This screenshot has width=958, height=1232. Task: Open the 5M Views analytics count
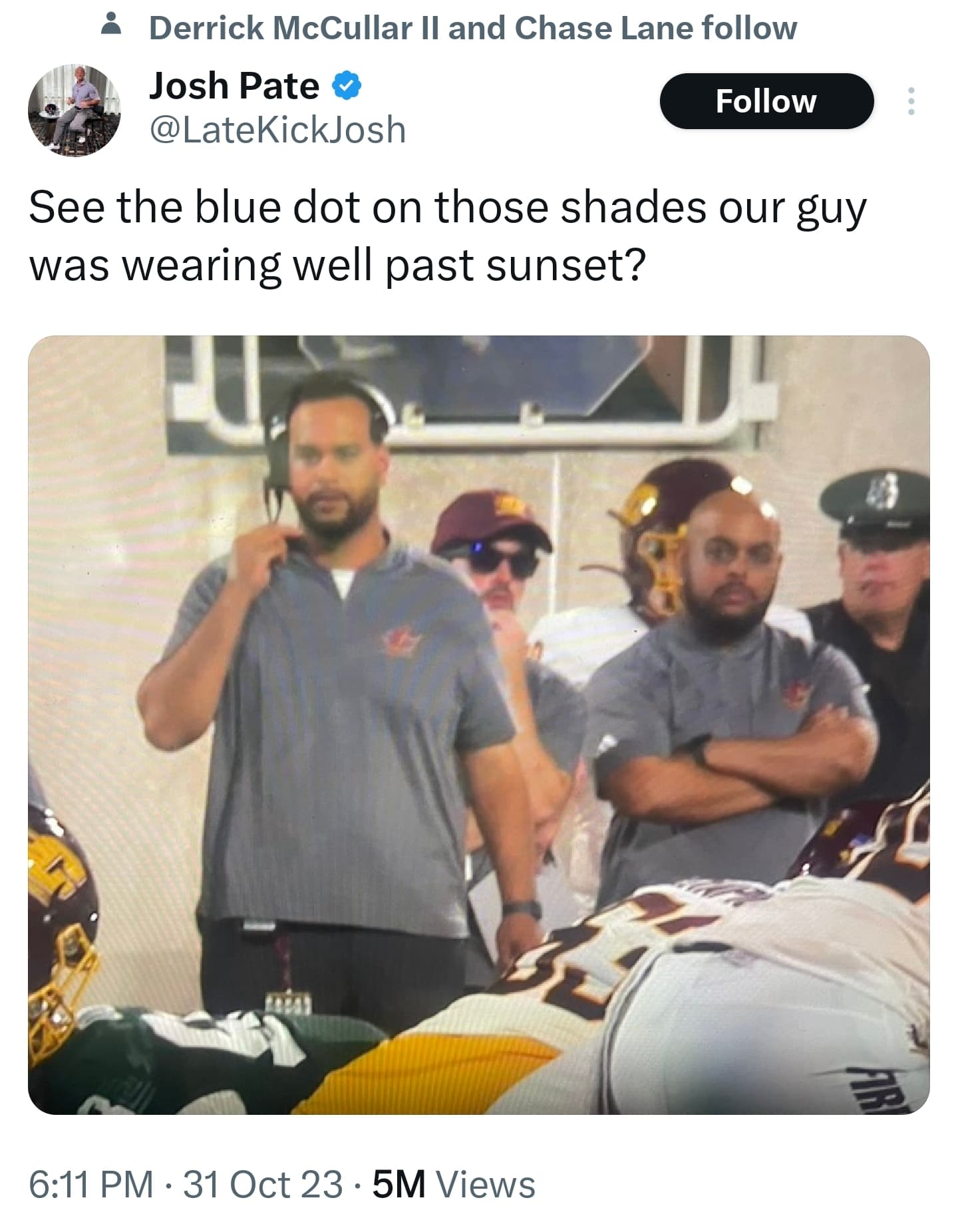point(454,1185)
